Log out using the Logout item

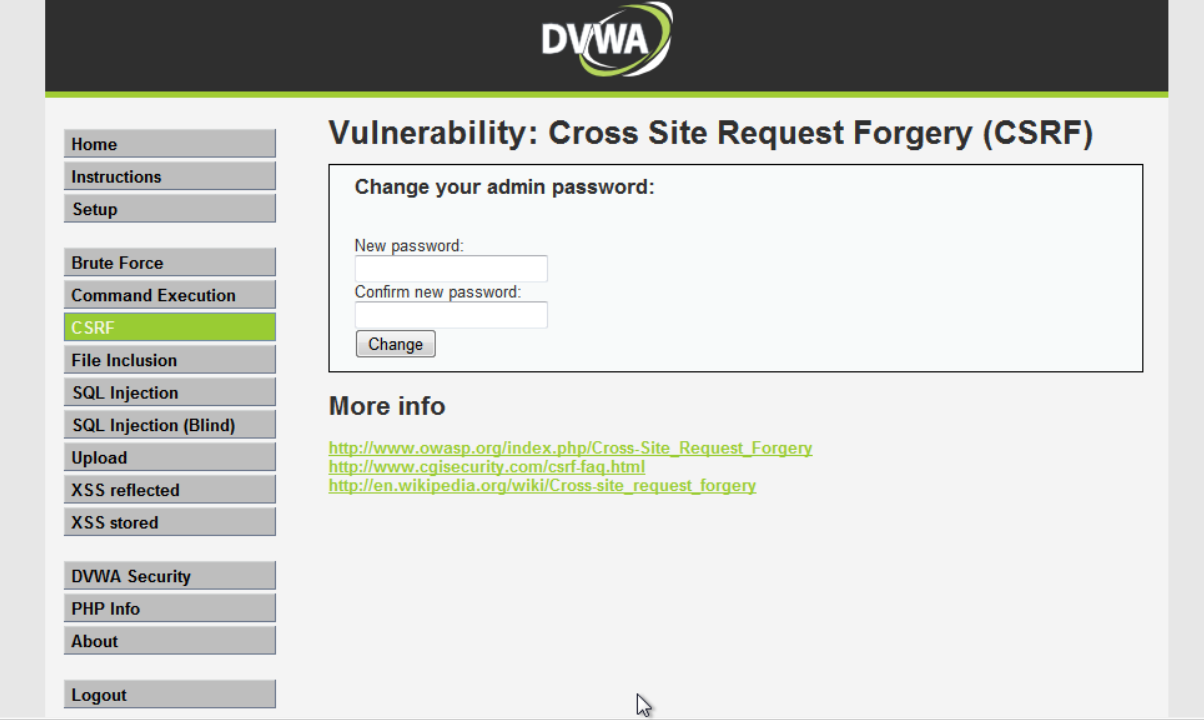pyautogui.click(x=169, y=695)
